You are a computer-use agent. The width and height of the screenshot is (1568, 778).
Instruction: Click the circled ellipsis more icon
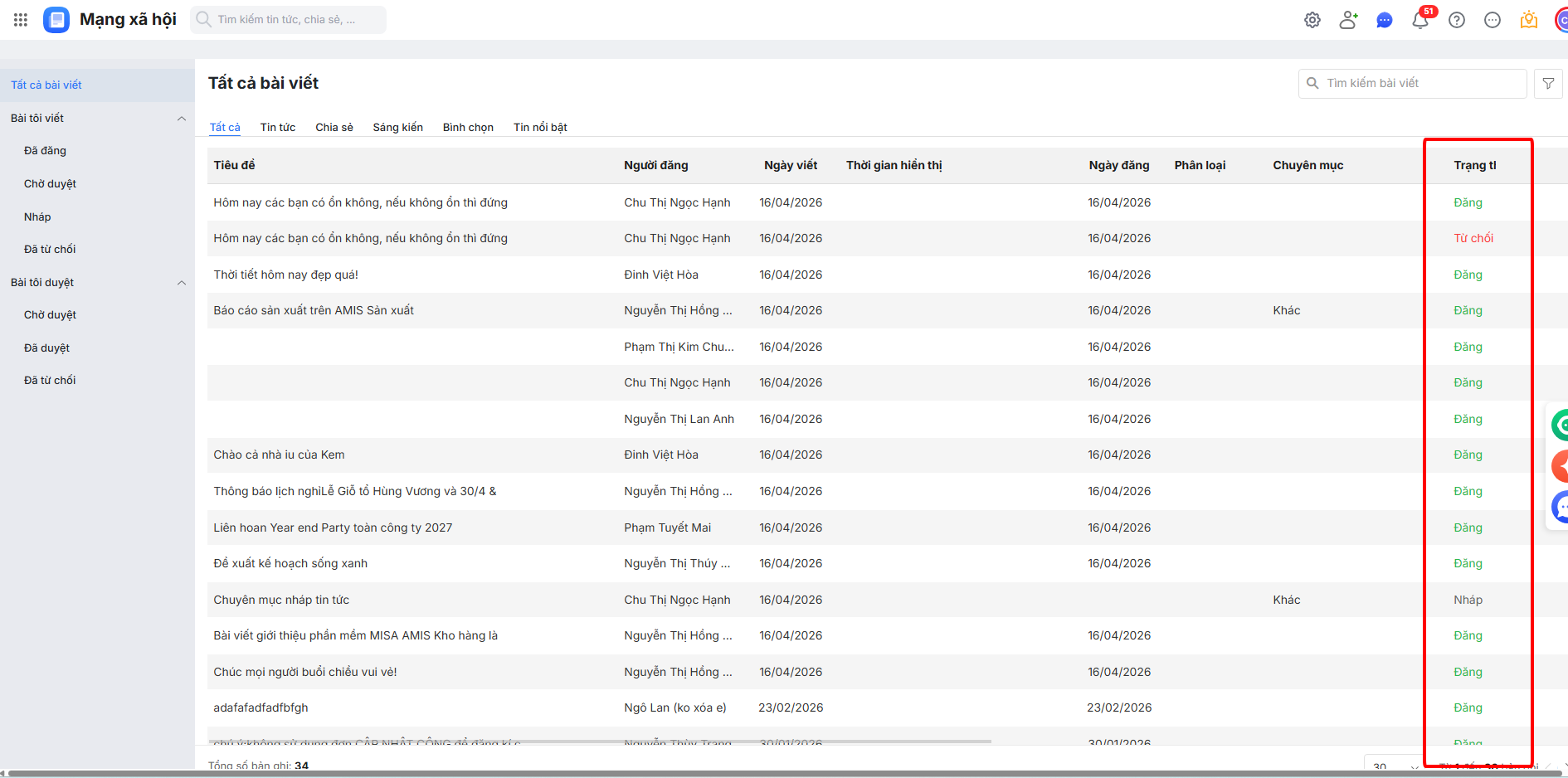[x=1493, y=20]
